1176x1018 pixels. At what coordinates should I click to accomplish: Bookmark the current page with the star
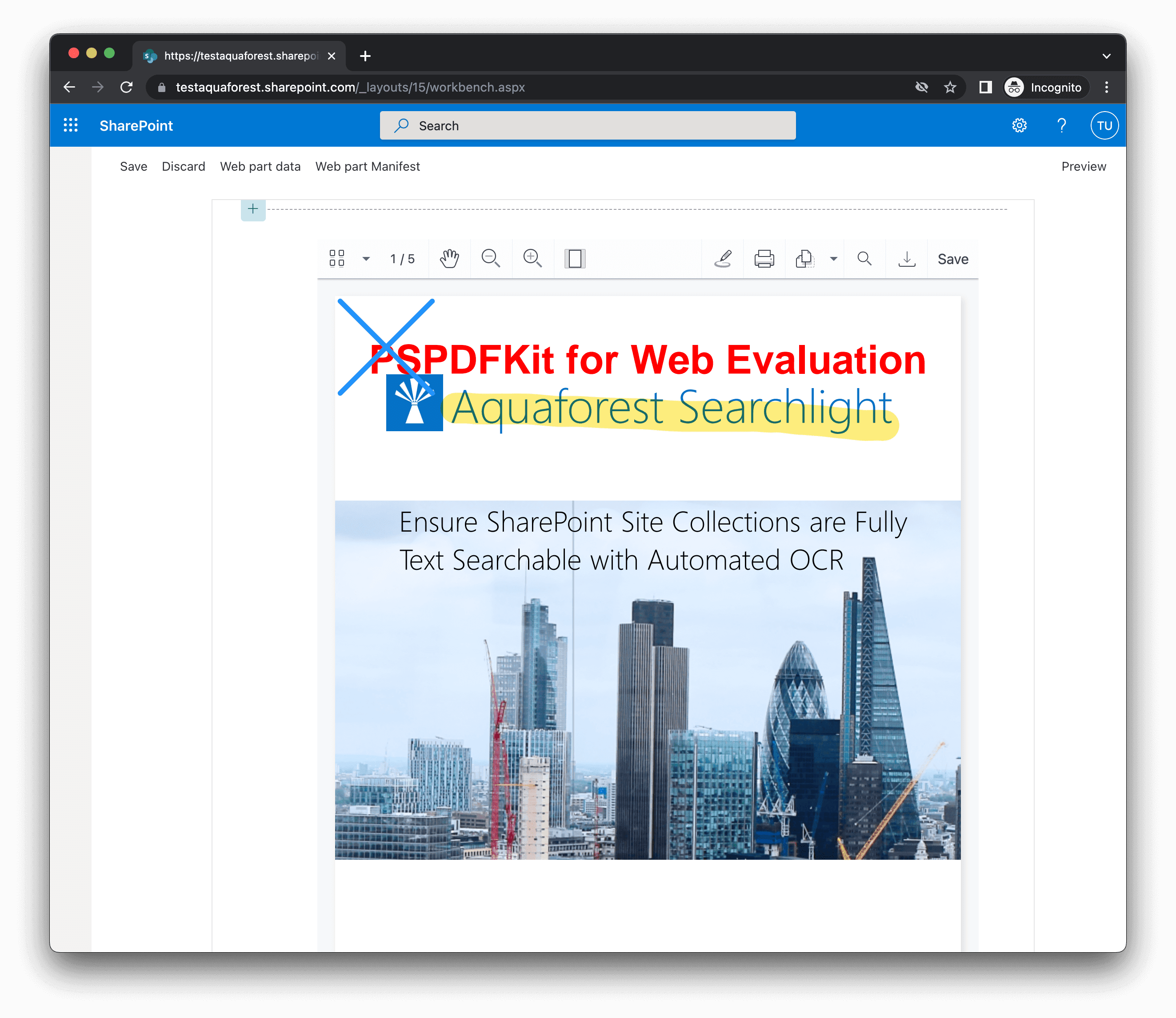tap(950, 87)
